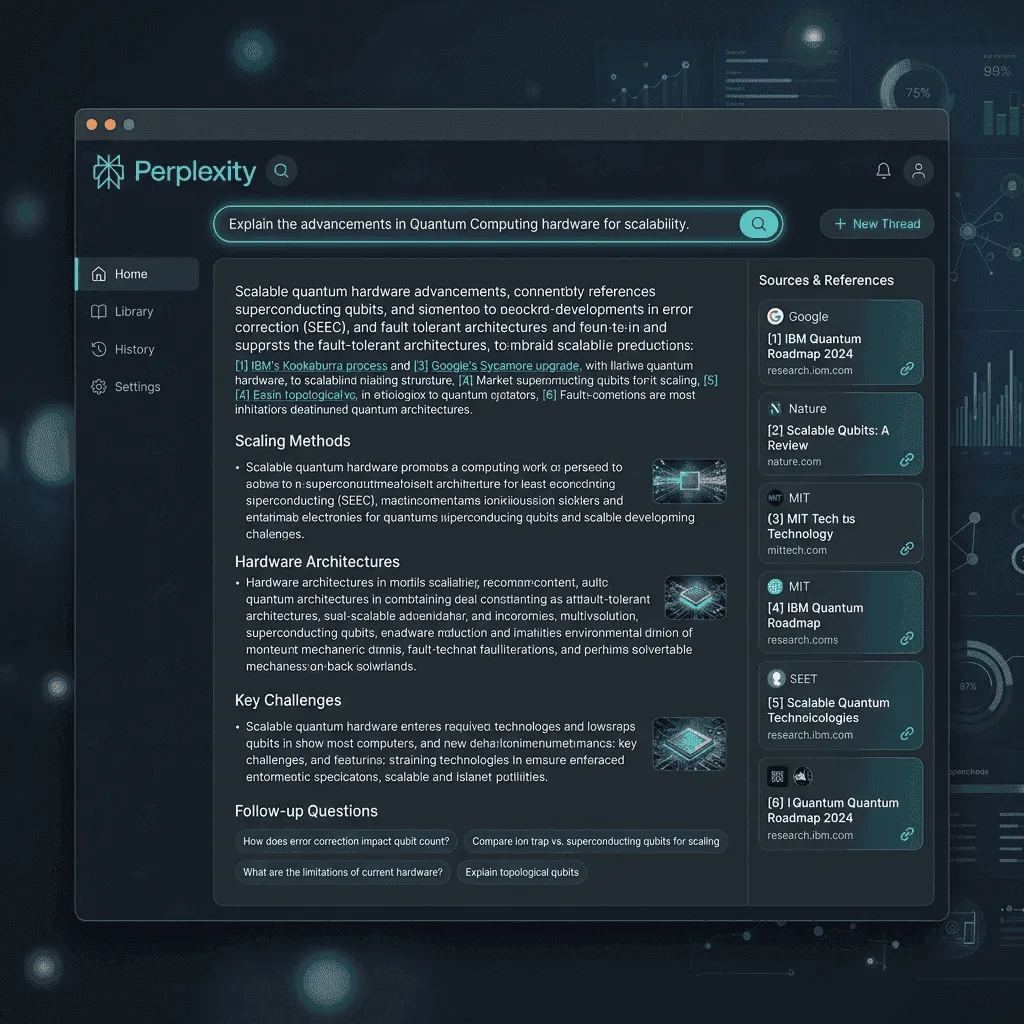Follow Google's Sycamore upgrade citation link
Image resolution: width=1024 pixels, height=1024 pixels.
pos(505,366)
